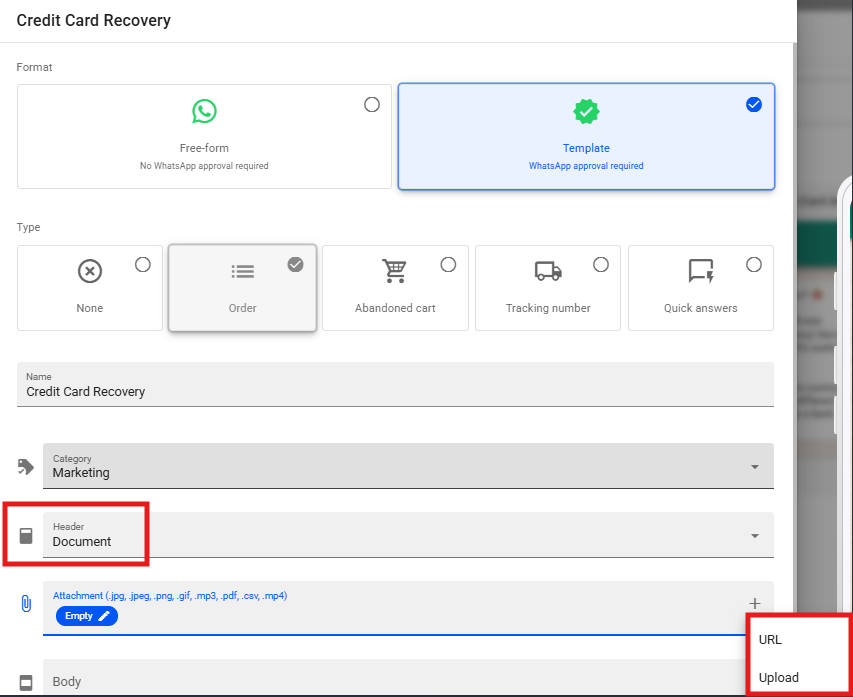Click the paperclip attachment icon
This screenshot has height=697, width=853.
pos(26,604)
